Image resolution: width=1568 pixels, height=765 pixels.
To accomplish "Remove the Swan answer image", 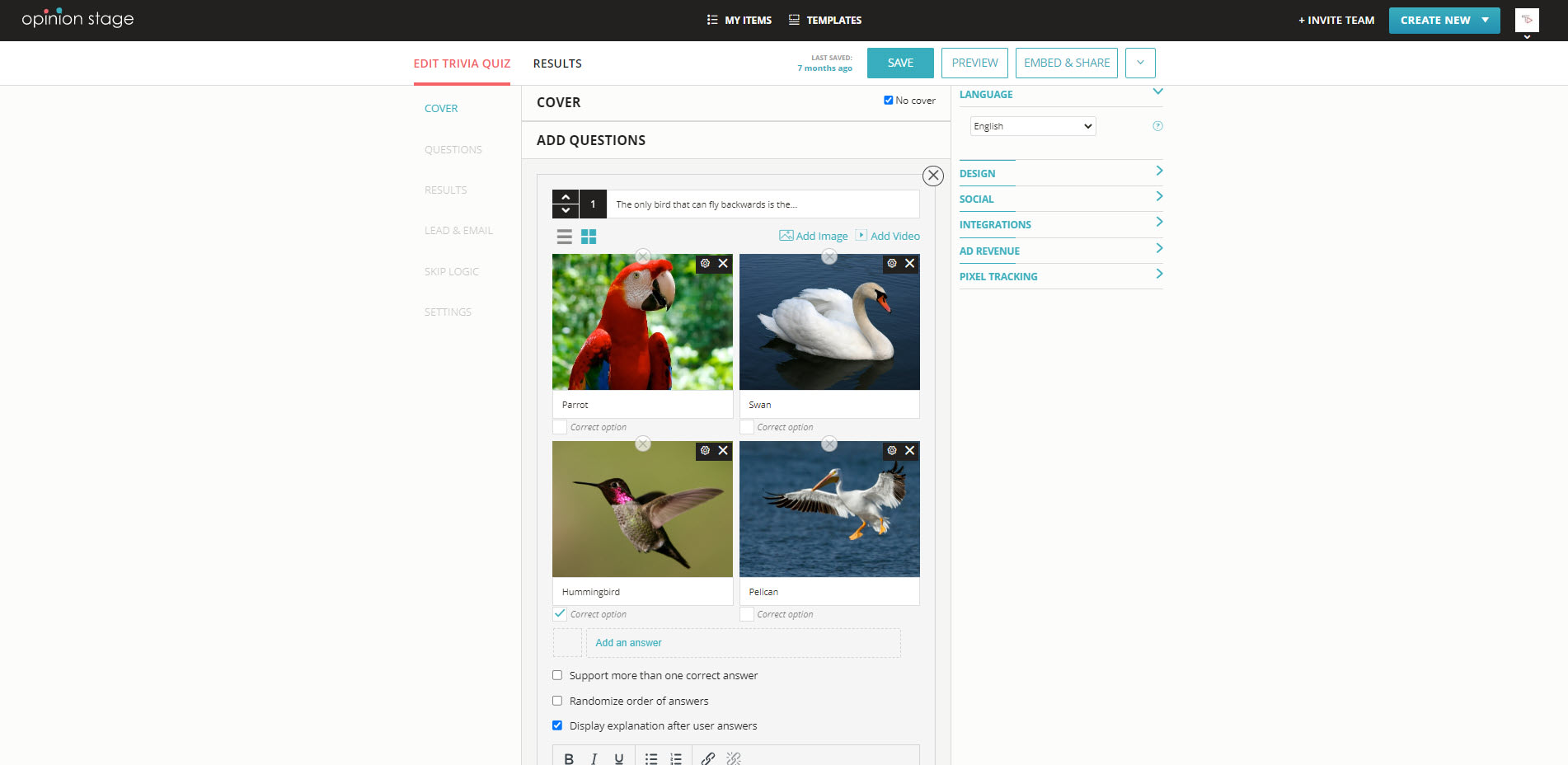I will coord(909,263).
